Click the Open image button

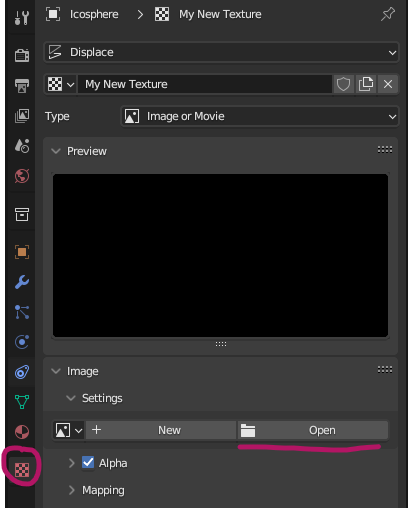[313, 430]
